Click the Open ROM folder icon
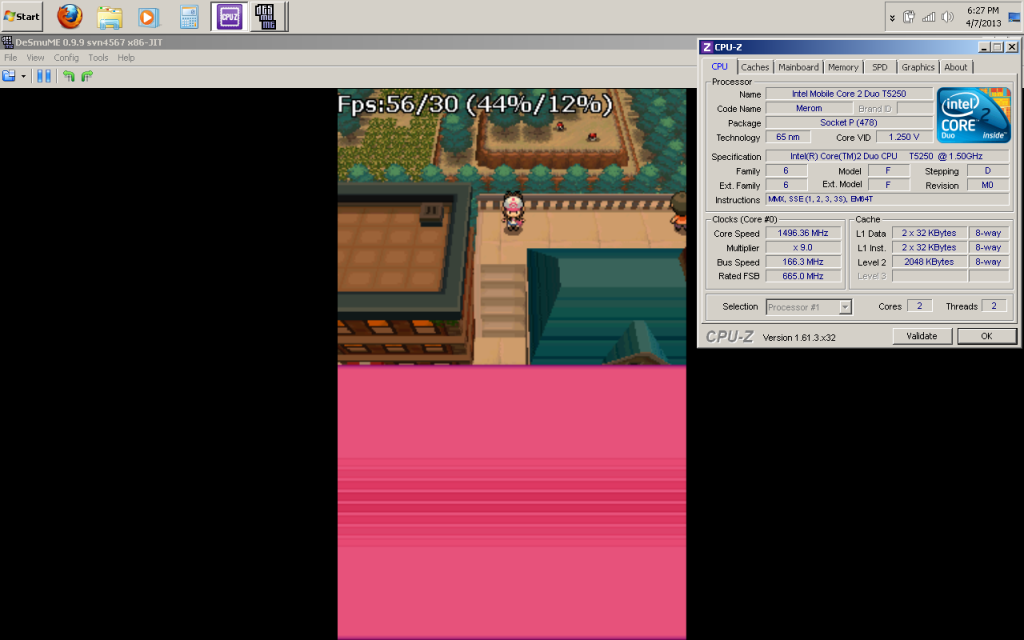 coord(9,76)
